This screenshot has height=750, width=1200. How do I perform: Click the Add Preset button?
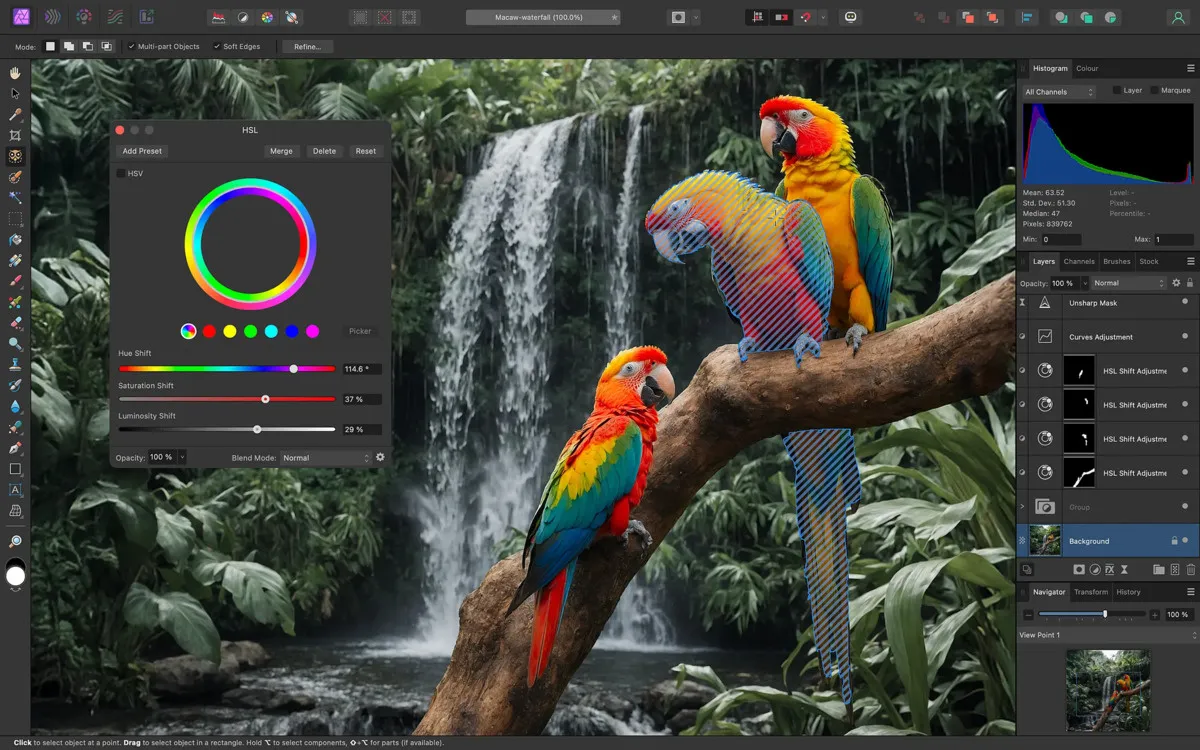pyautogui.click(x=141, y=151)
